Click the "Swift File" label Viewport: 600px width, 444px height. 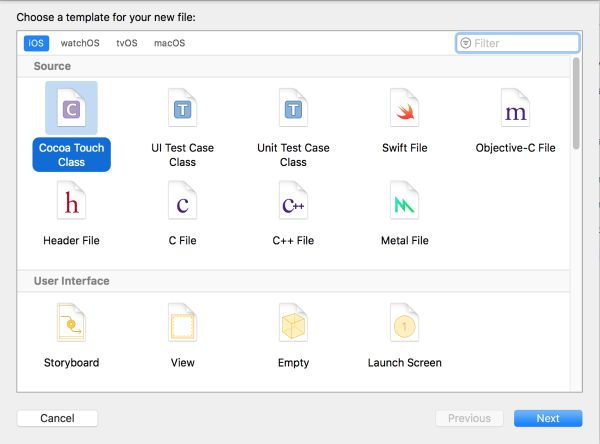pos(404,148)
